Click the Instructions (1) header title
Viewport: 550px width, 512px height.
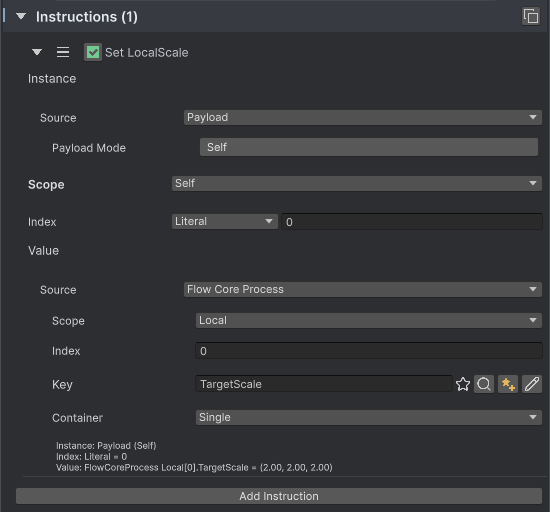pos(87,17)
